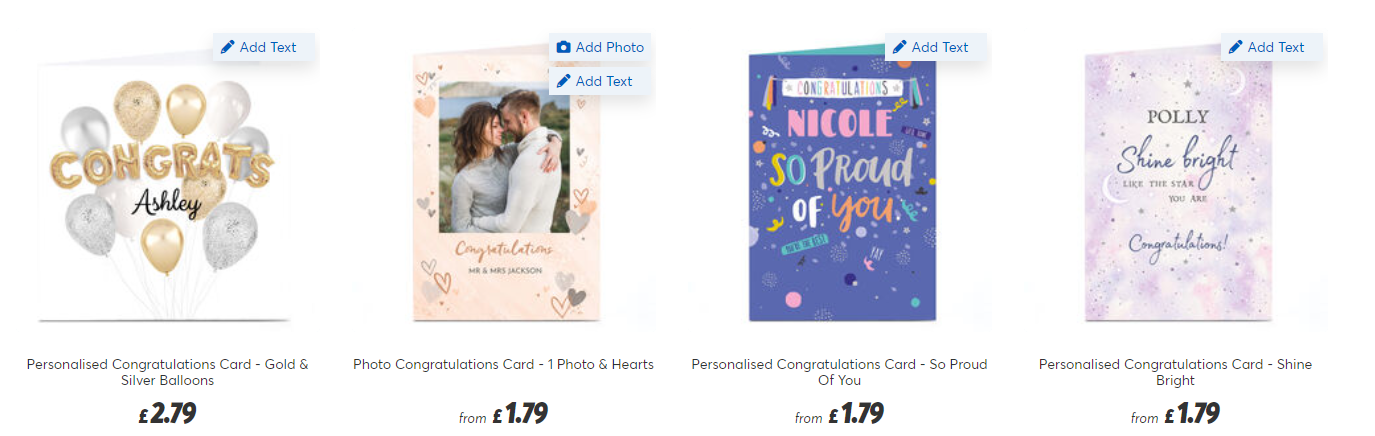Select Add Text badge on So Proud card
1375x436 pixels.
[x=936, y=47]
